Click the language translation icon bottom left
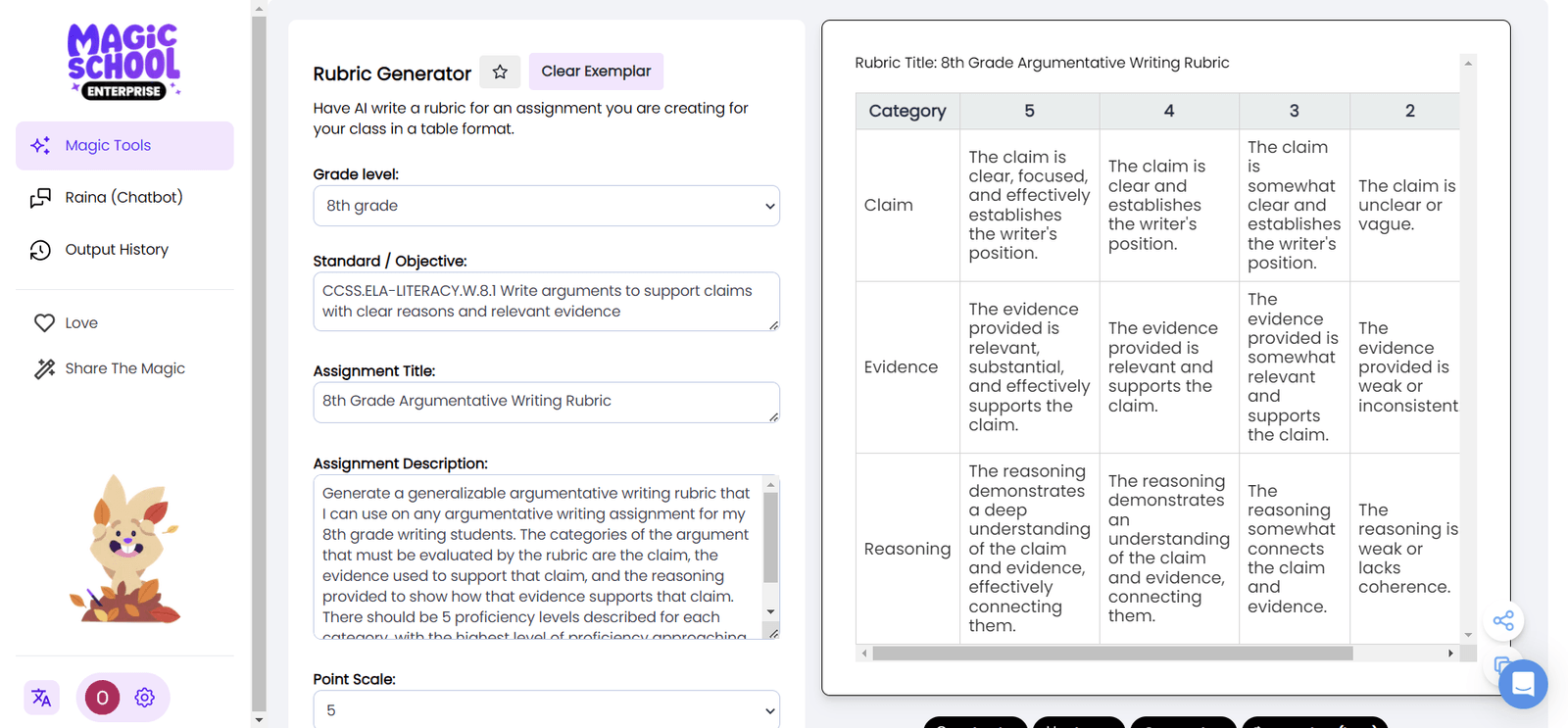This screenshot has width=1568, height=728. 41,698
